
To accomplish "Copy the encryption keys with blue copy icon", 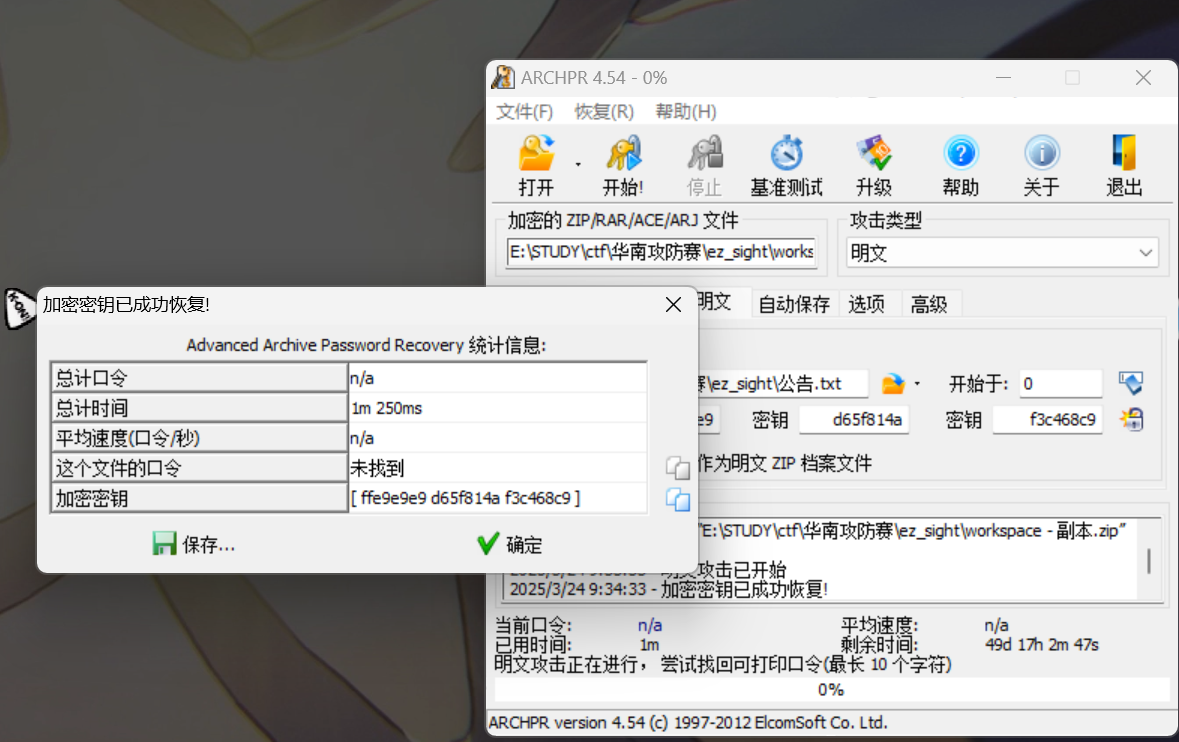I will click(678, 499).
